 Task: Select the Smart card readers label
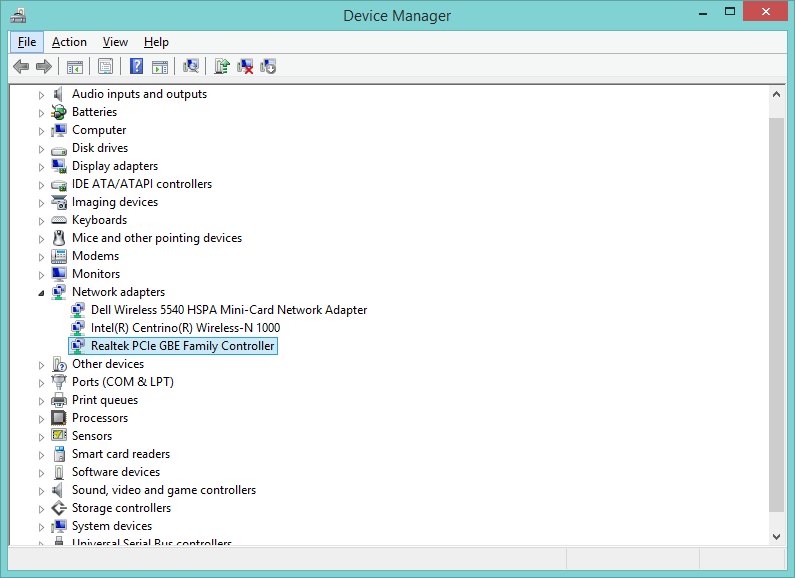pos(121,454)
